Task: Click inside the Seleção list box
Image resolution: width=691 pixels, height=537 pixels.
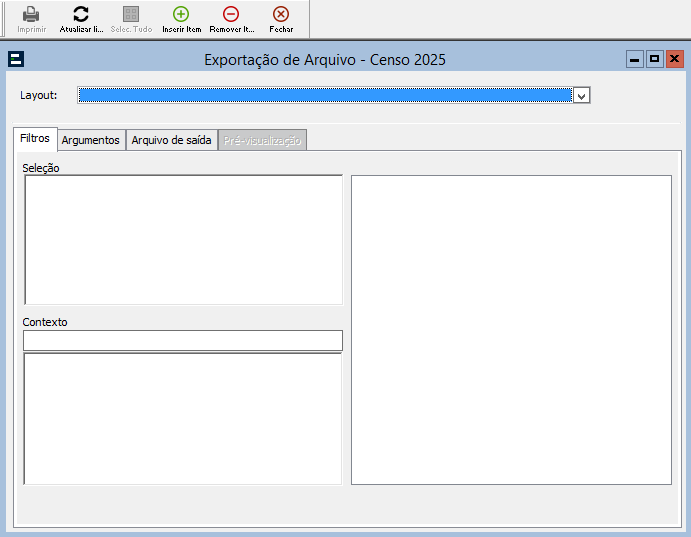Action: pos(184,240)
